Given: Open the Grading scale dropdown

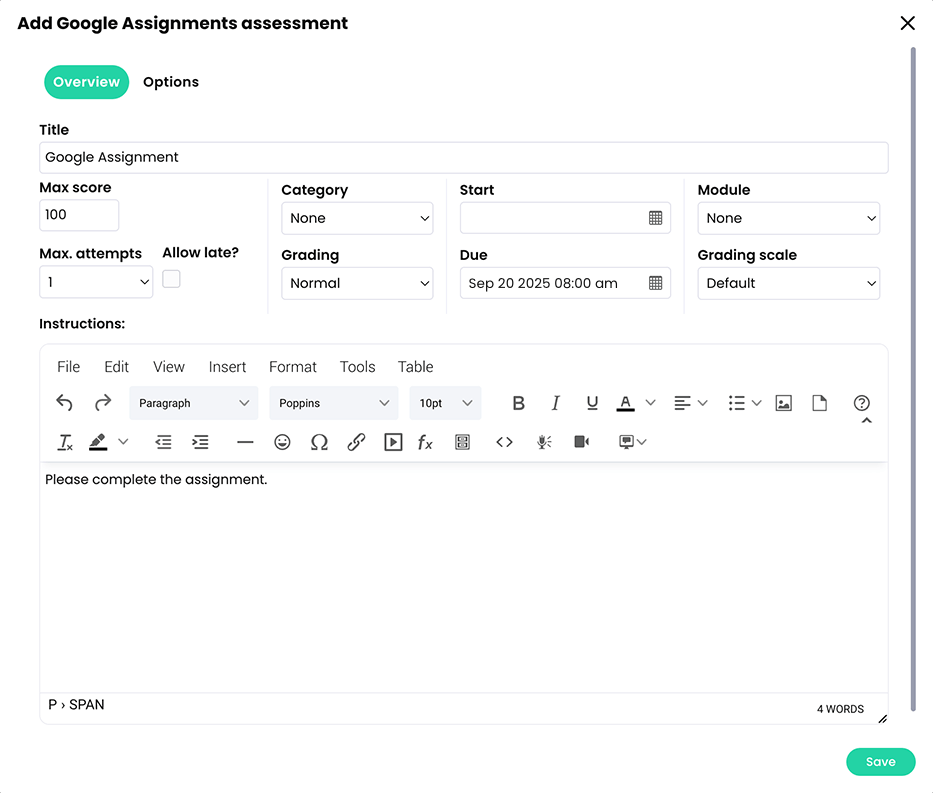Looking at the screenshot, I should pos(788,283).
